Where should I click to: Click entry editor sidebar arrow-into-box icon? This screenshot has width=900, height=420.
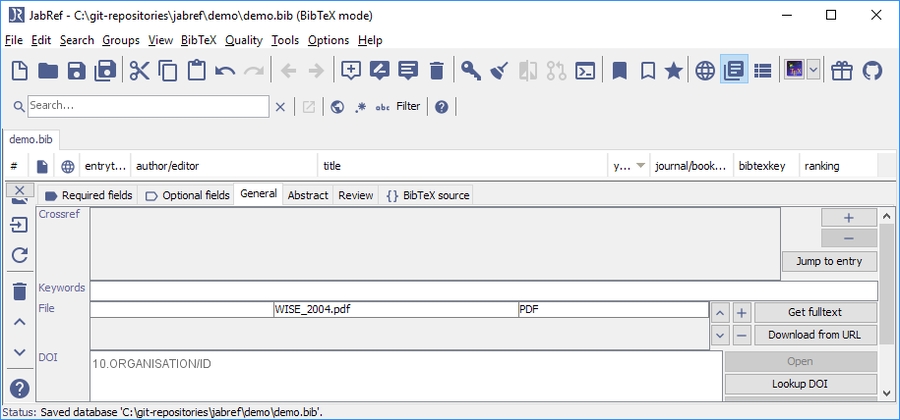pos(20,224)
